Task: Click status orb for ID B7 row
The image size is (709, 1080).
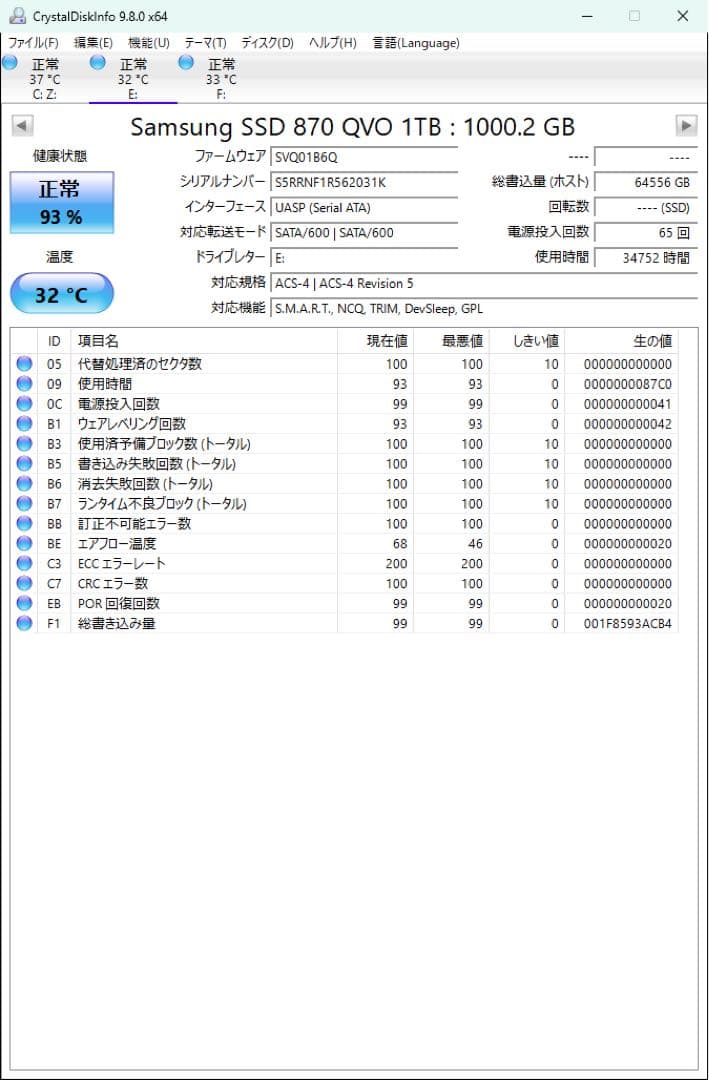Action: 25,503
